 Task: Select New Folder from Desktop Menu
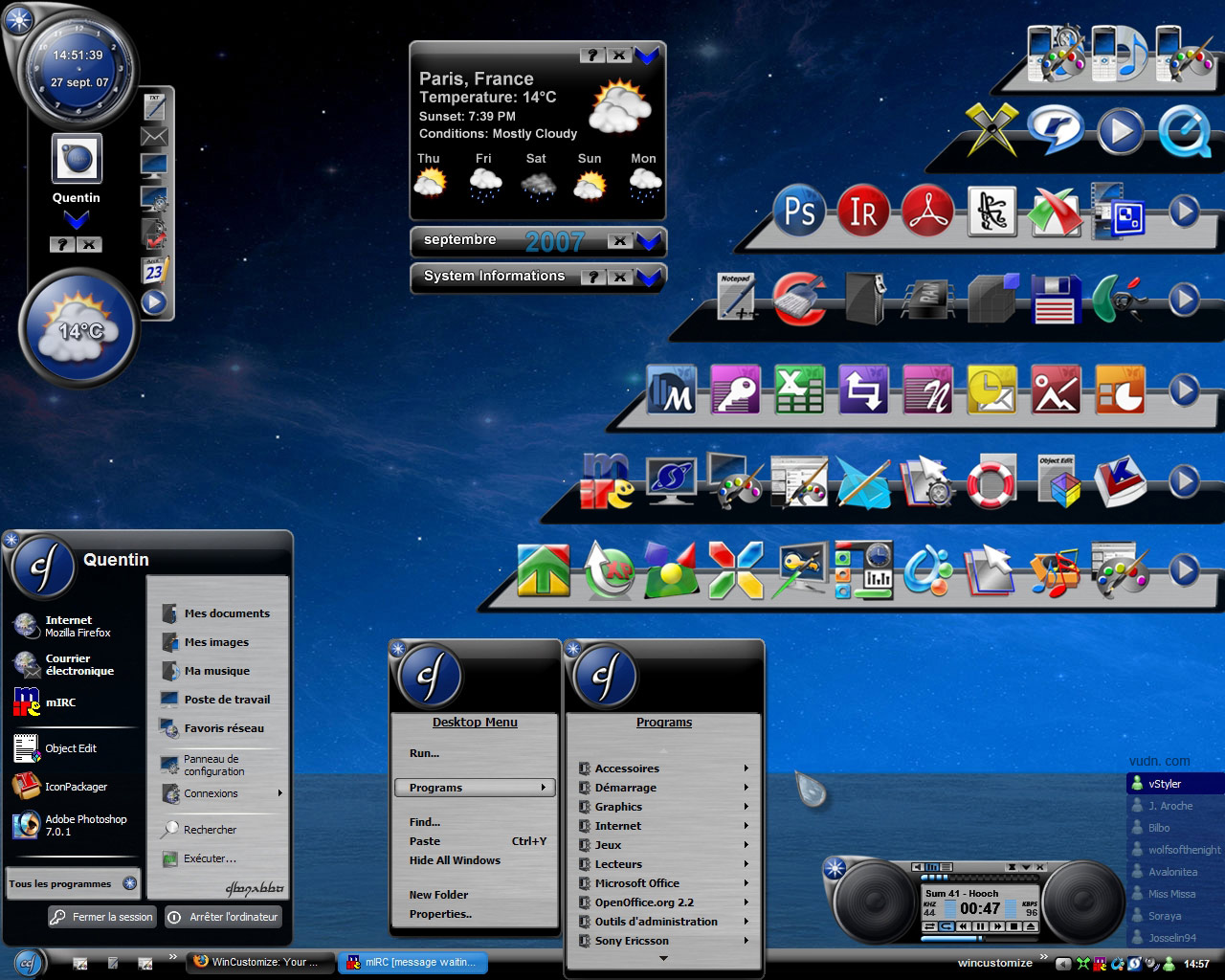tap(438, 895)
